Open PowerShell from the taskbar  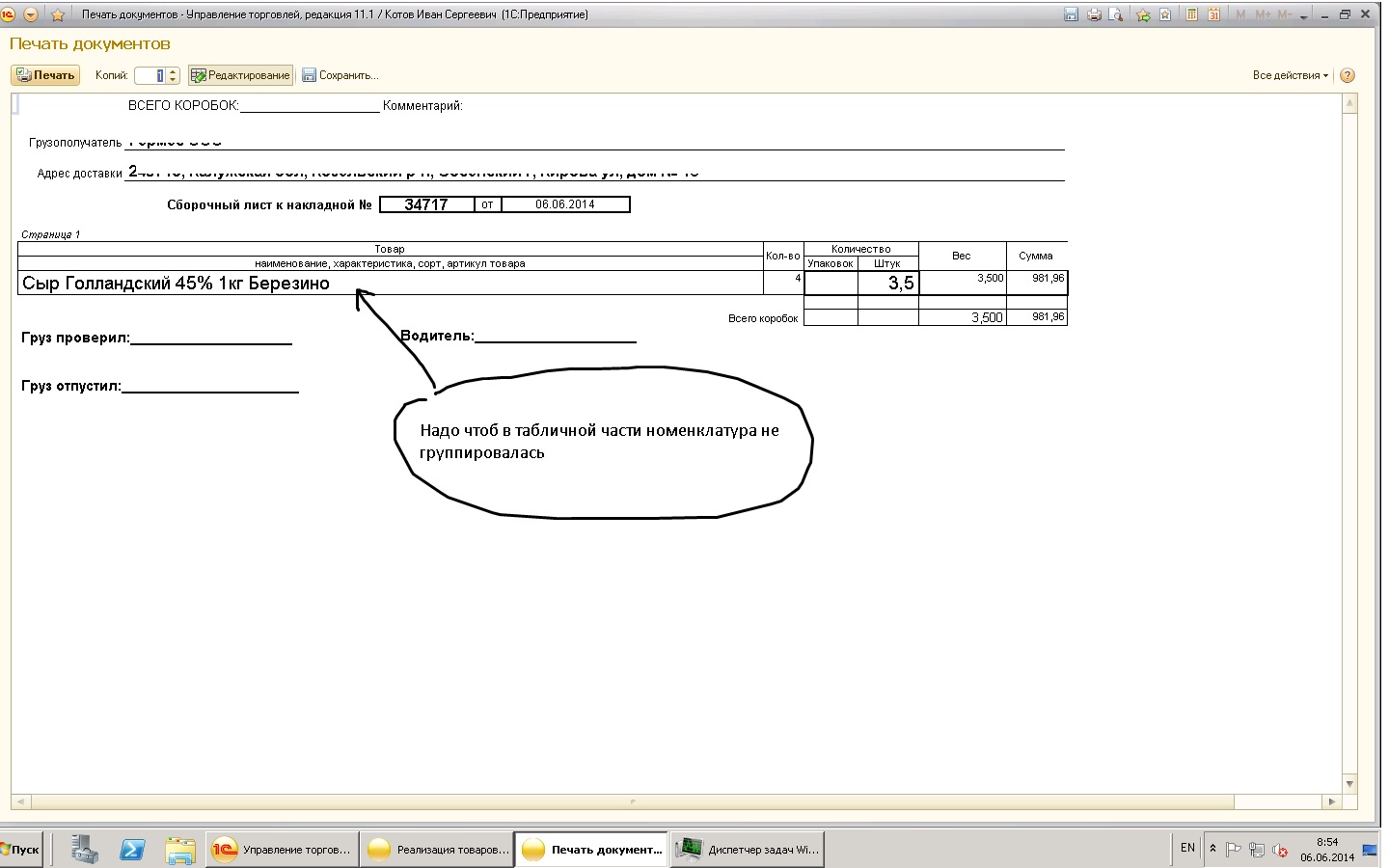pyautogui.click(x=132, y=850)
